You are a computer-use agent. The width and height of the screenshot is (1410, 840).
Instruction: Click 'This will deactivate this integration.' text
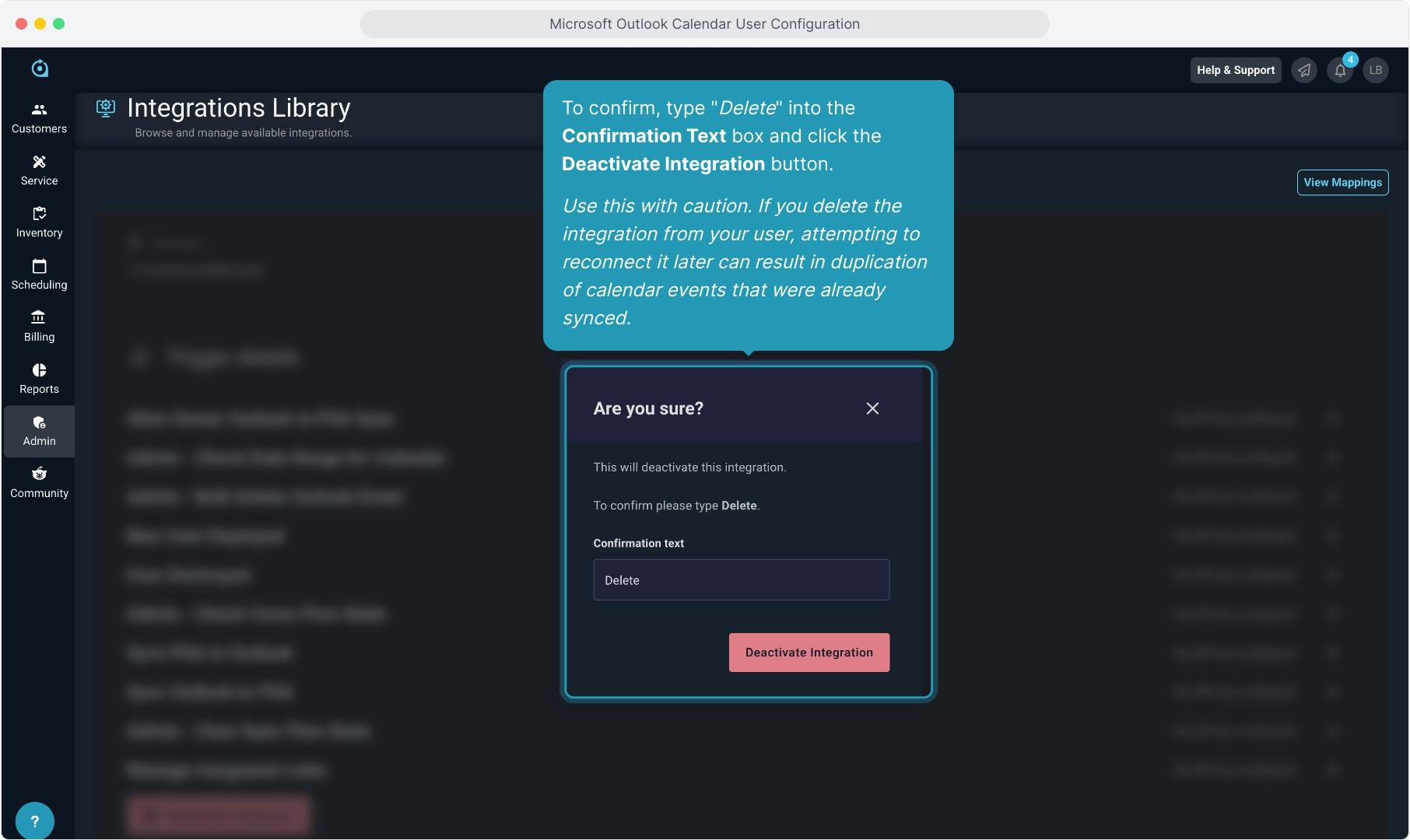[690, 467]
